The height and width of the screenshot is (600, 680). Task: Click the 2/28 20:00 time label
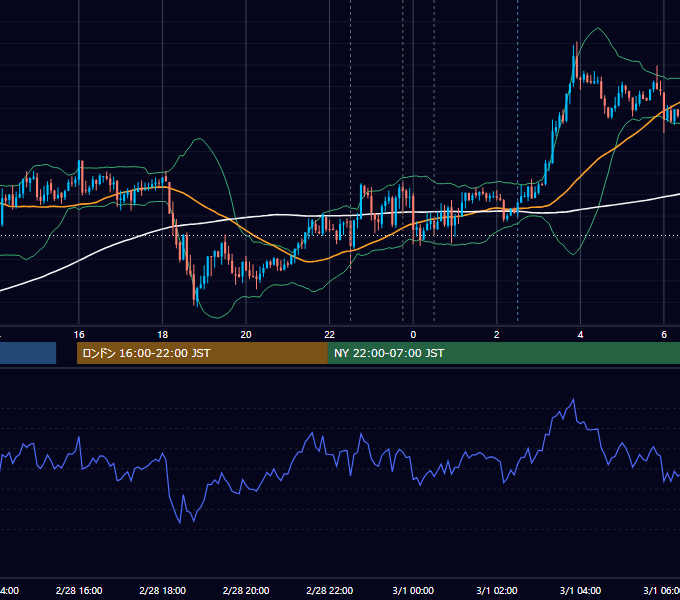click(246, 590)
